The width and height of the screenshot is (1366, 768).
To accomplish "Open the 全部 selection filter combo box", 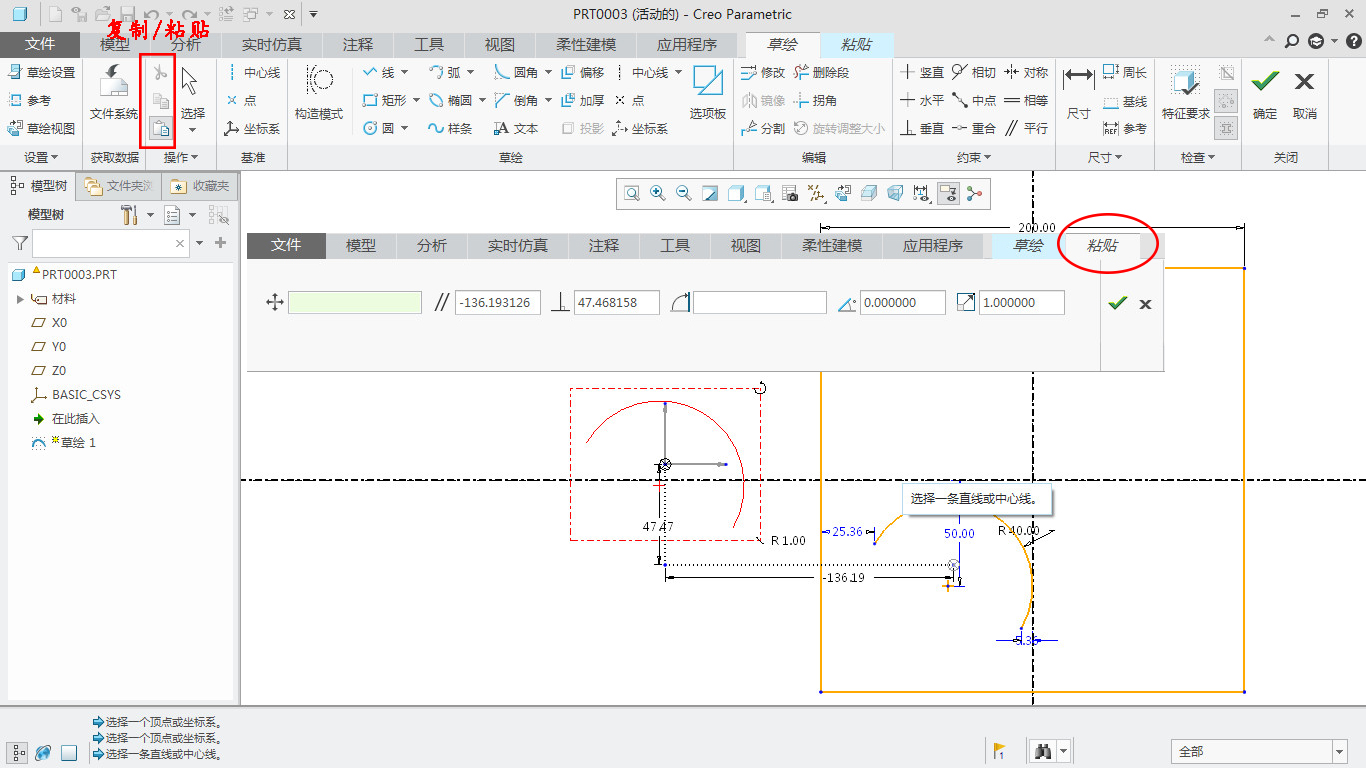I will tap(1259, 752).
